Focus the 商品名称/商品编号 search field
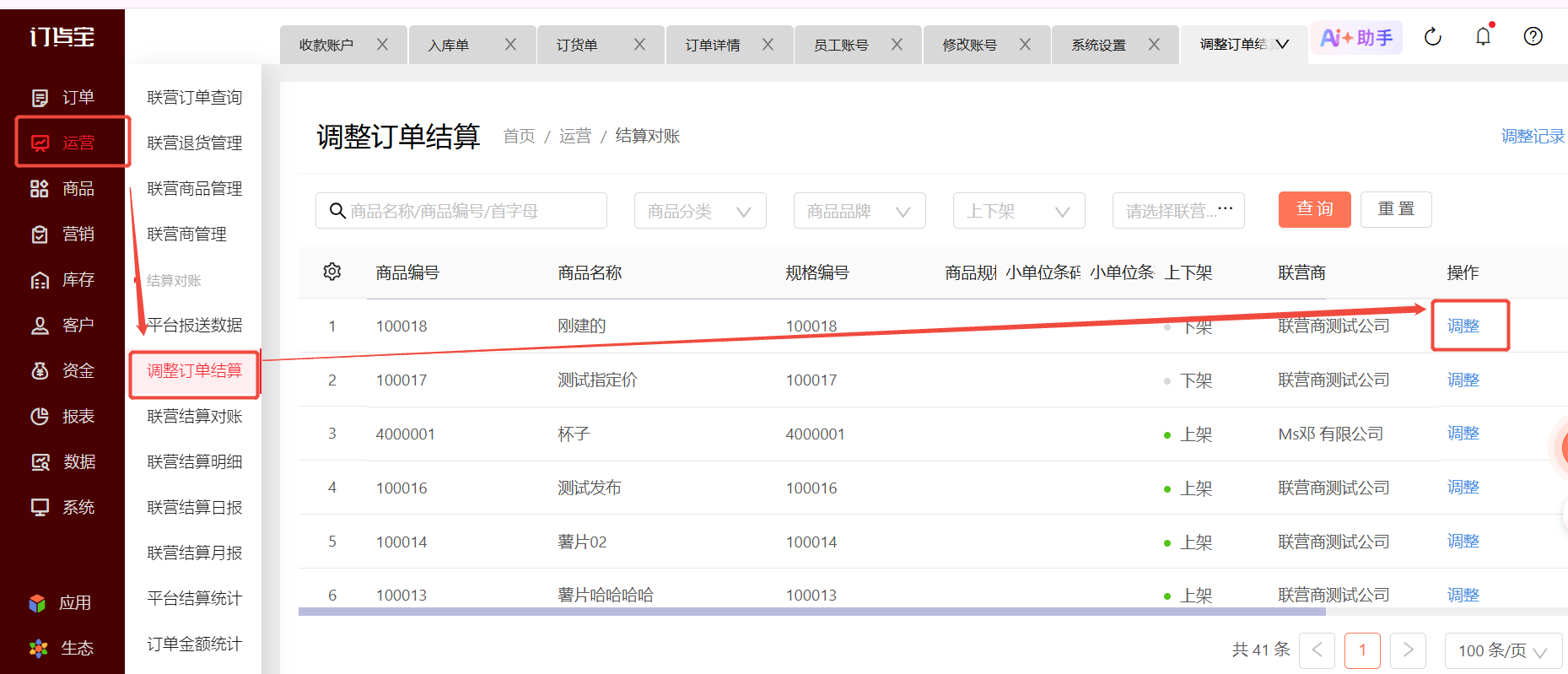 461,211
